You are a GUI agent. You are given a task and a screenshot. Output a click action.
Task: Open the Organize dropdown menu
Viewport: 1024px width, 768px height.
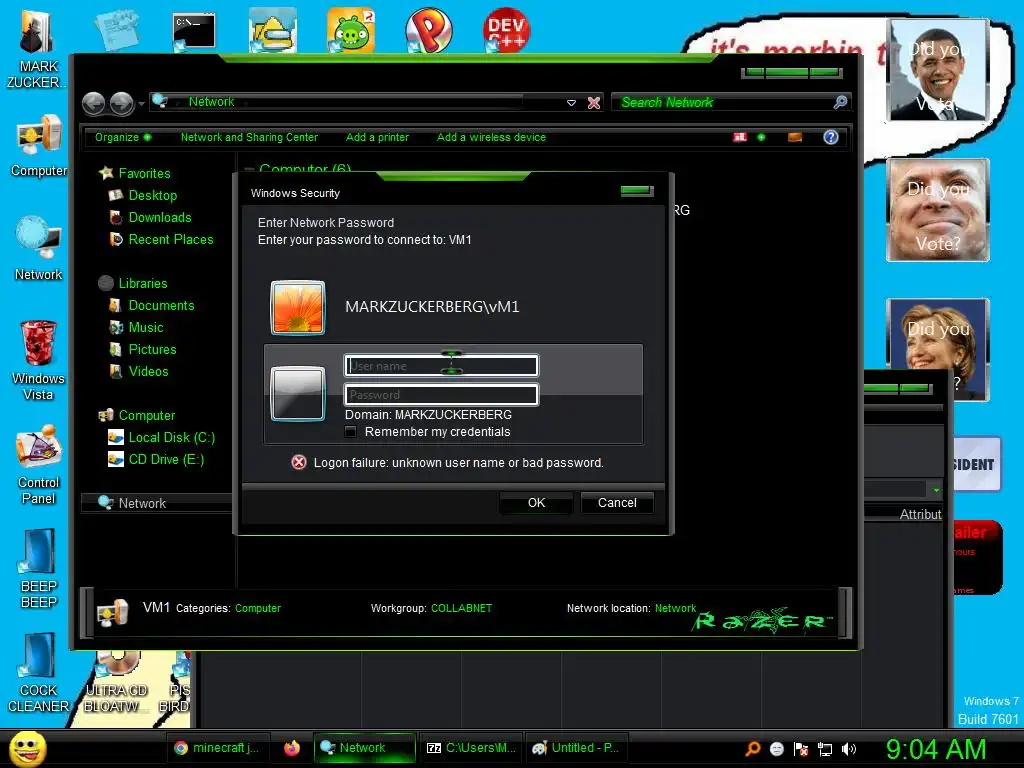[122, 137]
